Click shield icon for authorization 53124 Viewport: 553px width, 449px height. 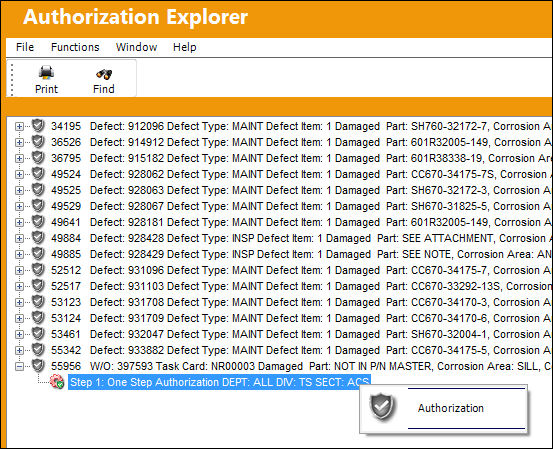point(38,318)
